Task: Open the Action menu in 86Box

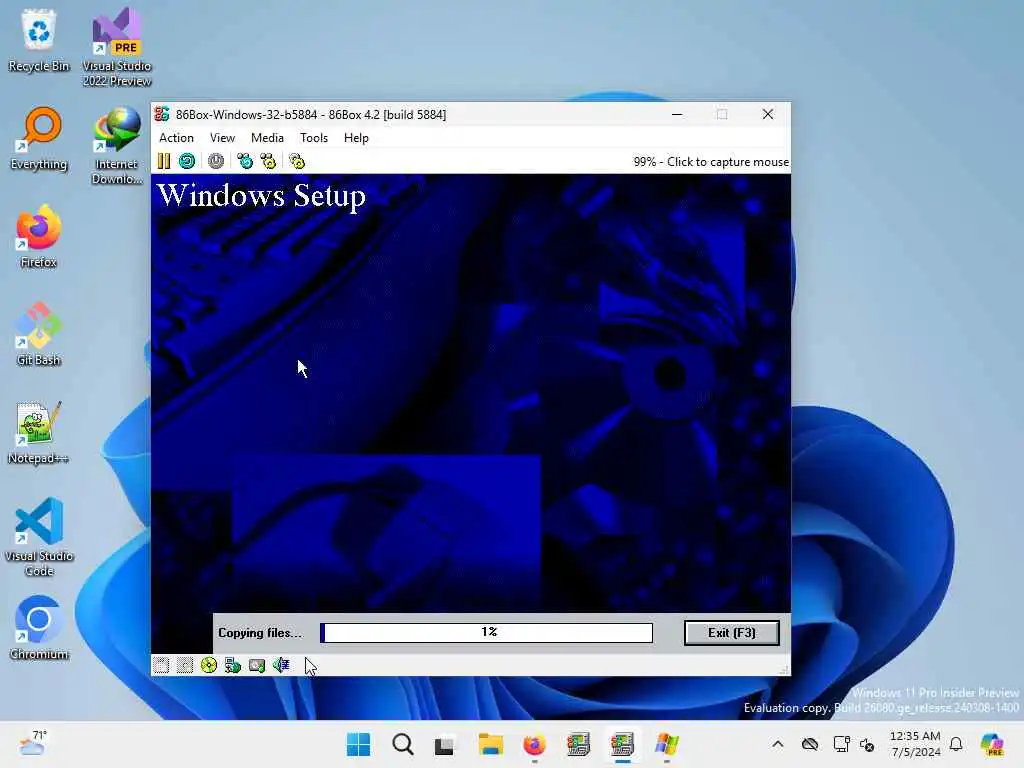Action: point(176,138)
